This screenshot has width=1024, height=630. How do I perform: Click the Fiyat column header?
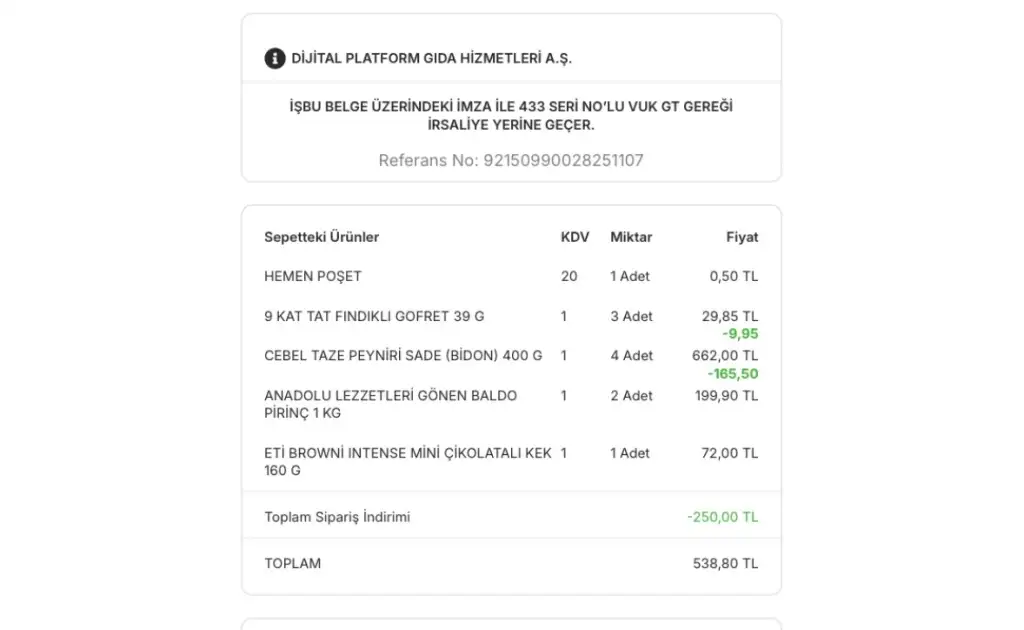pos(741,237)
